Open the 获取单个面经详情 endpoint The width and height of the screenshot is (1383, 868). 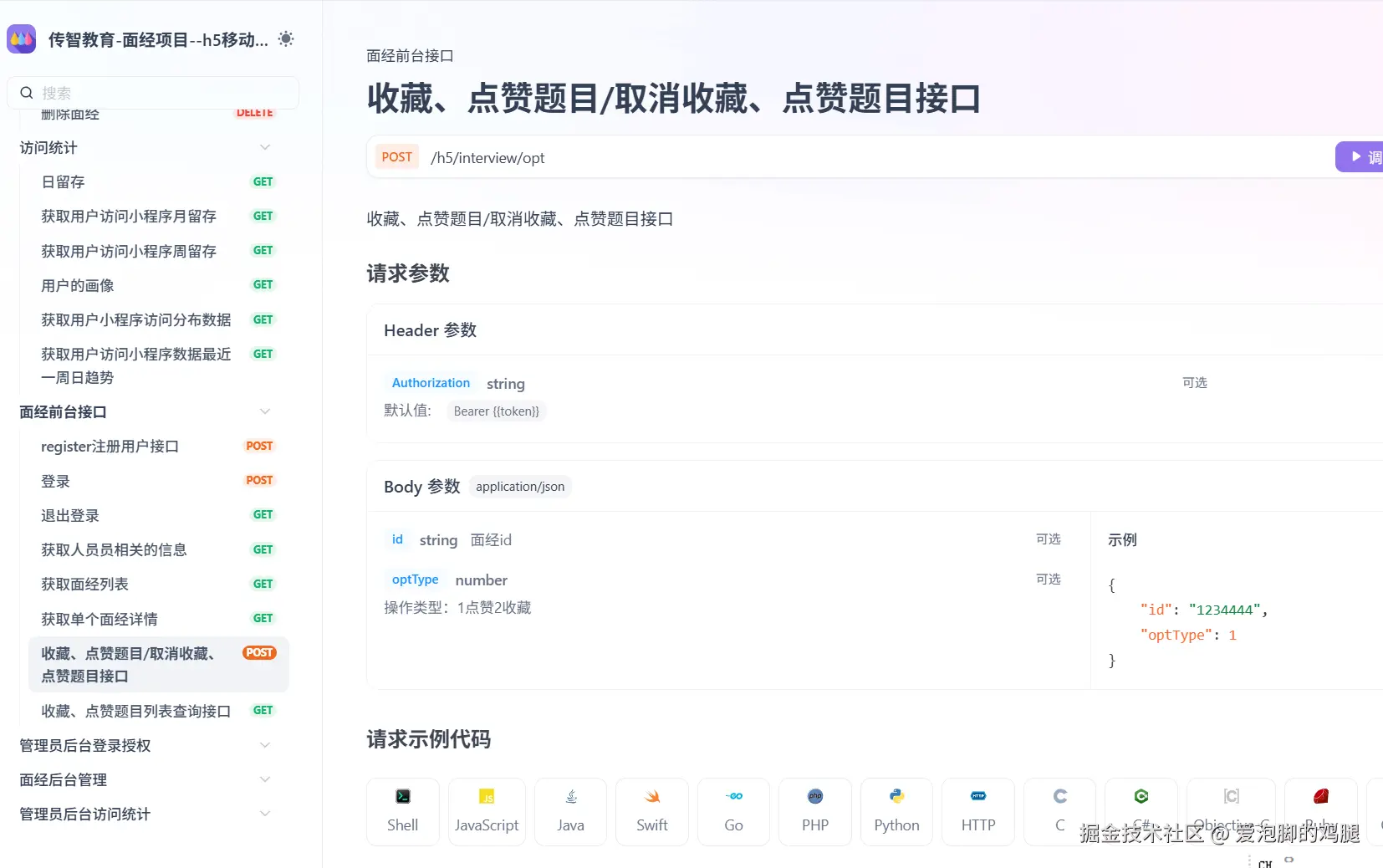[x=159, y=619]
